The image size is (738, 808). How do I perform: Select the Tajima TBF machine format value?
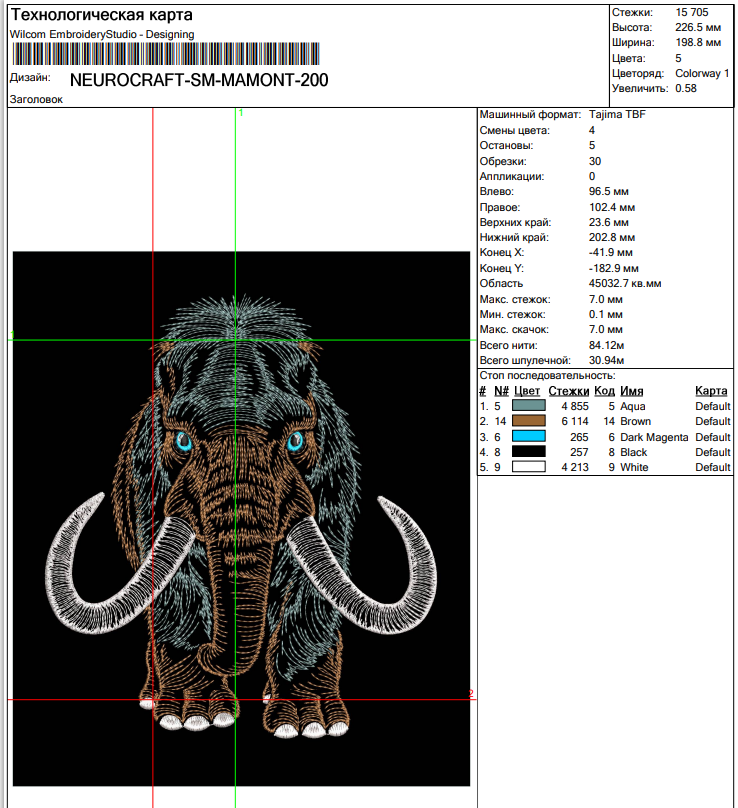(617, 115)
